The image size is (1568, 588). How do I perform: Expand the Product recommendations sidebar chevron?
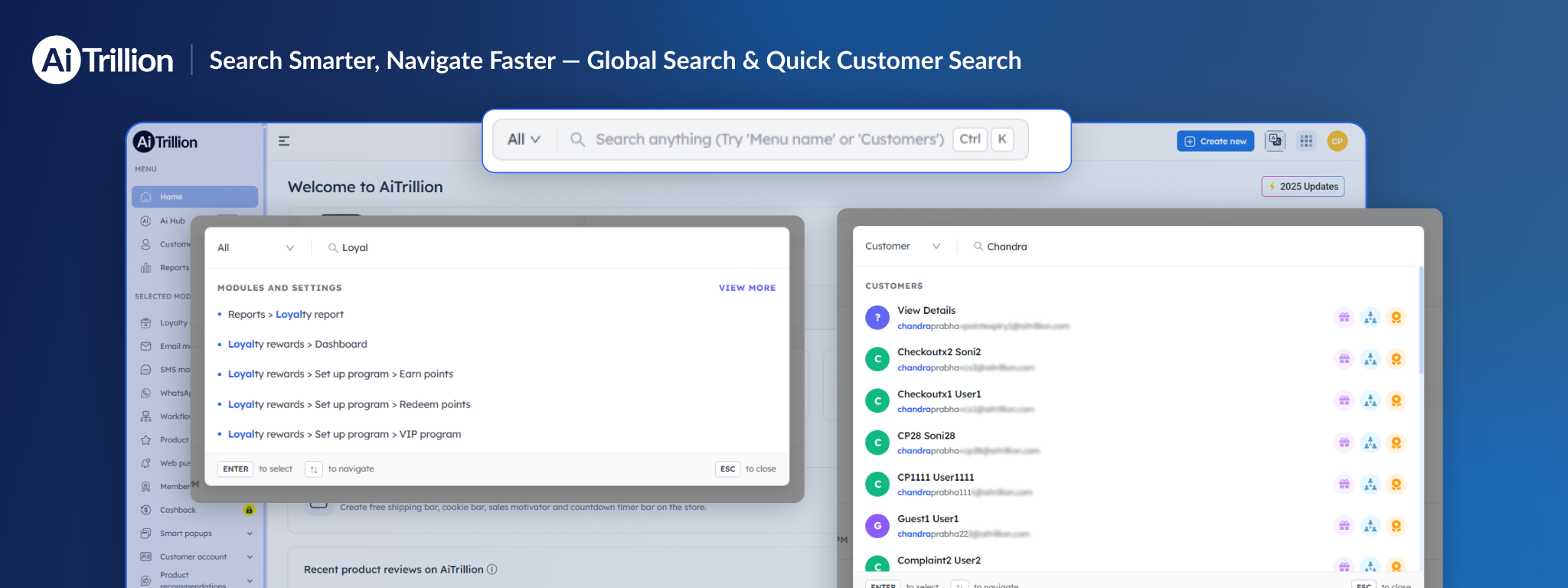250,581
